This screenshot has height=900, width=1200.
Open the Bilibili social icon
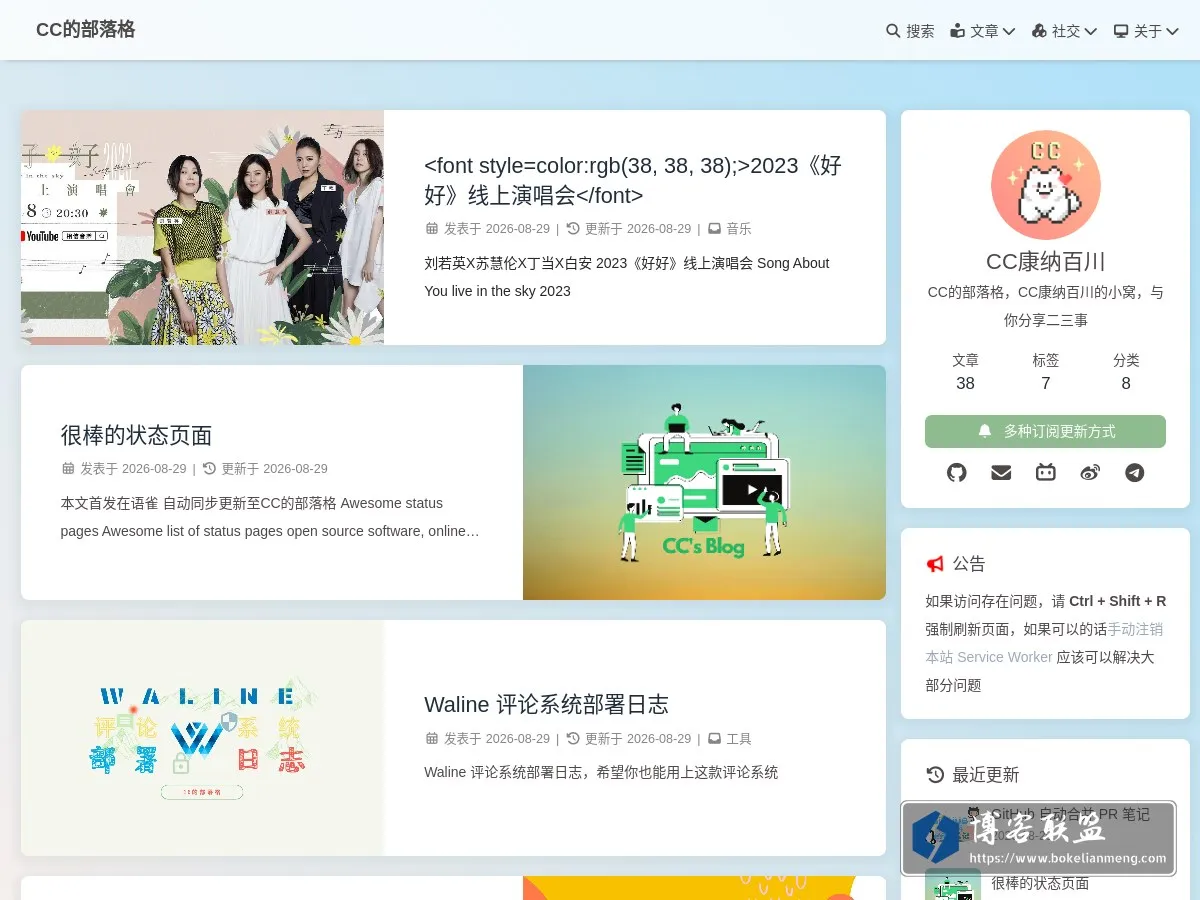(x=1046, y=472)
